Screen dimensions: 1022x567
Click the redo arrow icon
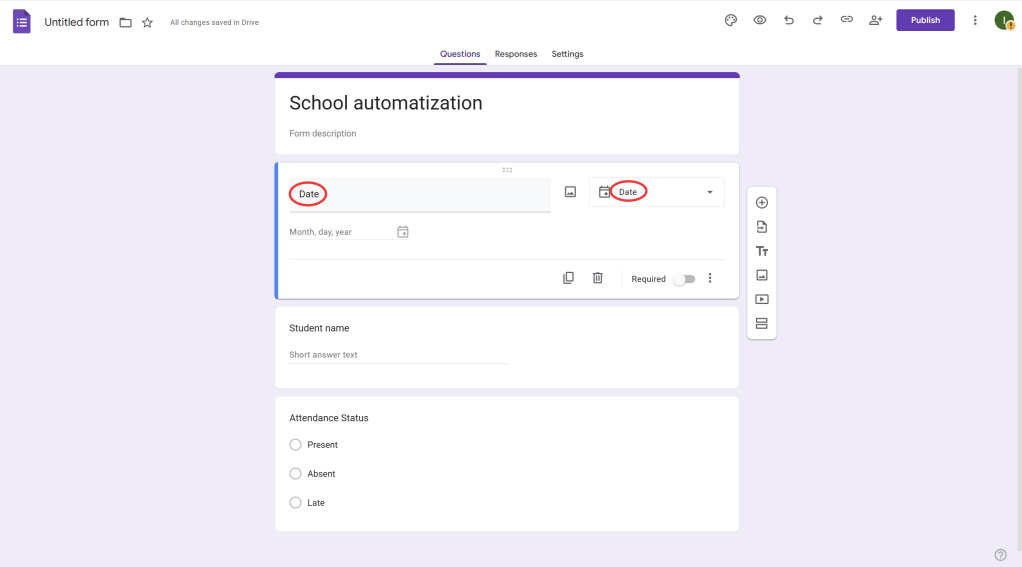817,20
